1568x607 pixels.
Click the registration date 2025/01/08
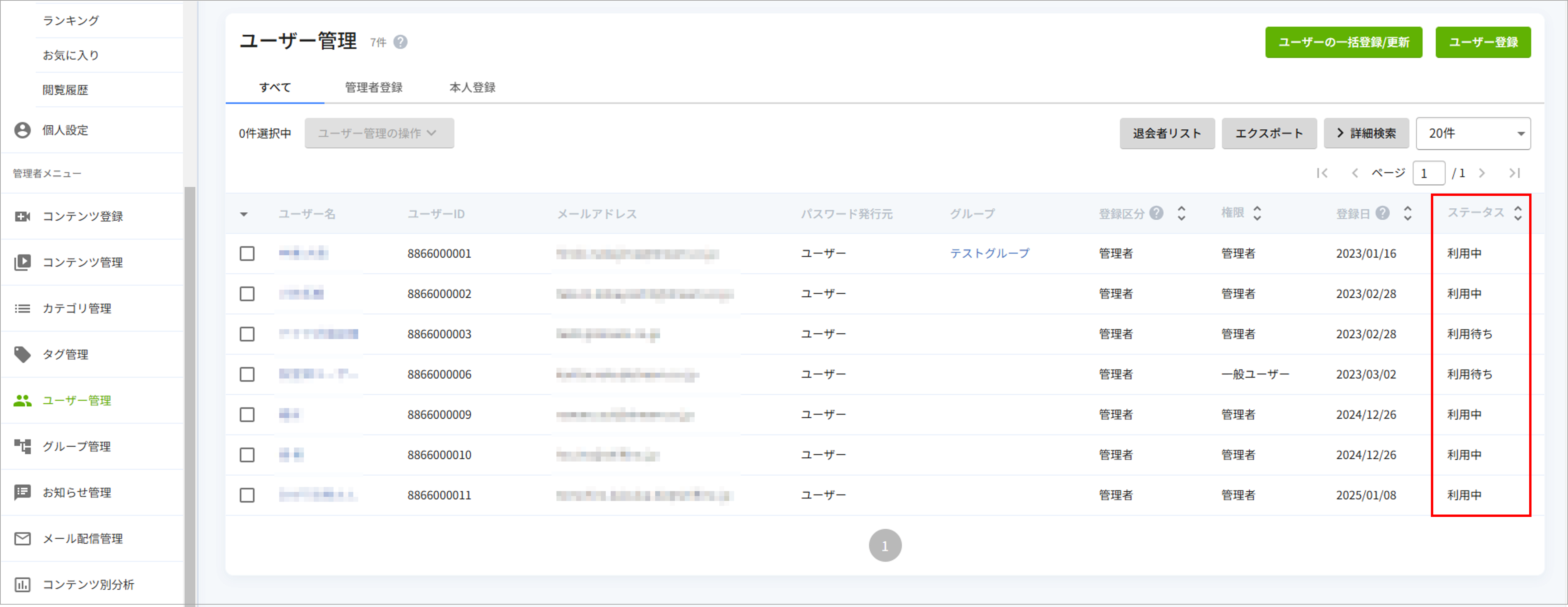[x=1366, y=495]
